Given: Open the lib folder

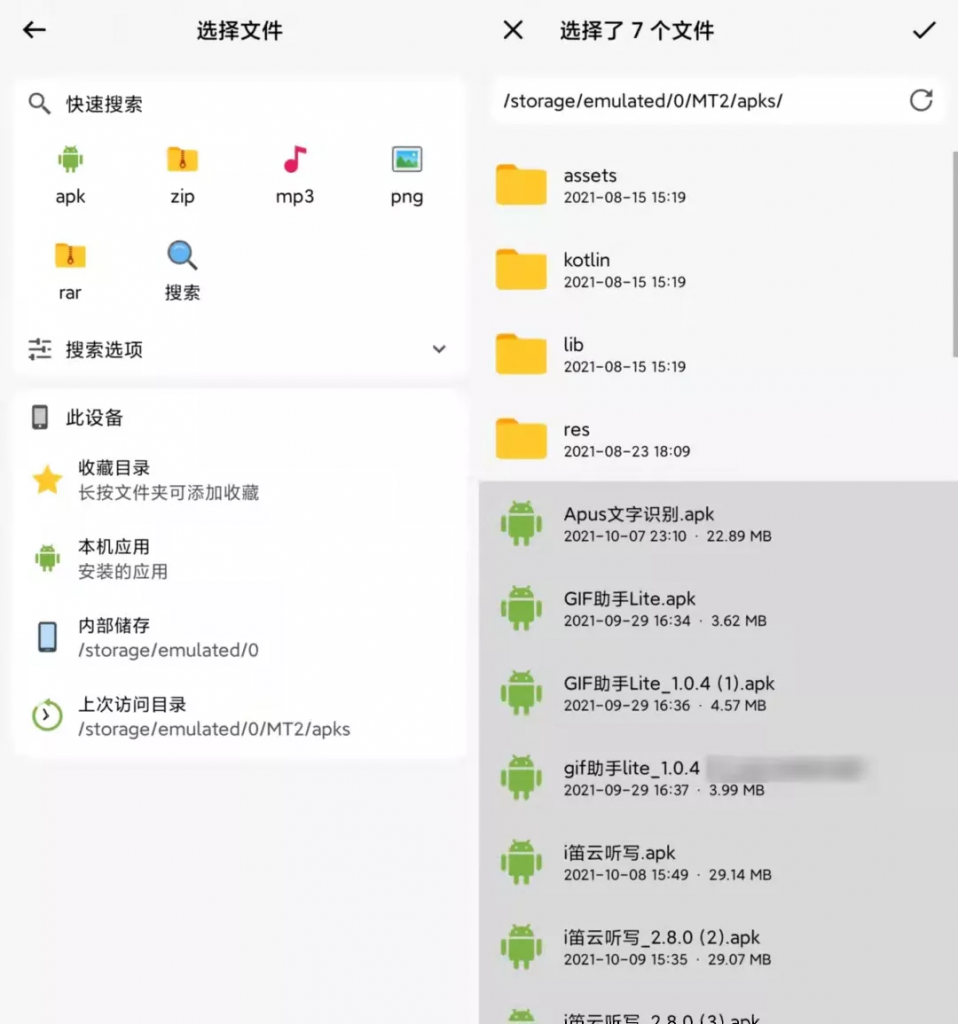Looking at the screenshot, I should tap(716, 355).
